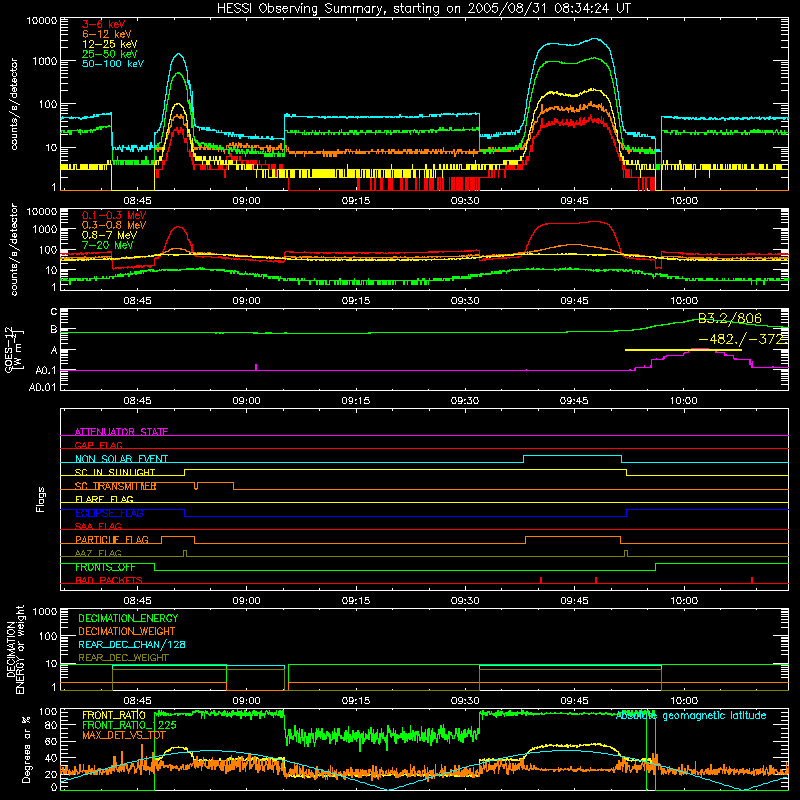Screen dimensions: 800x800
Task: Click the FLARE_FLAG label
Action: pyautogui.click(x=104, y=499)
